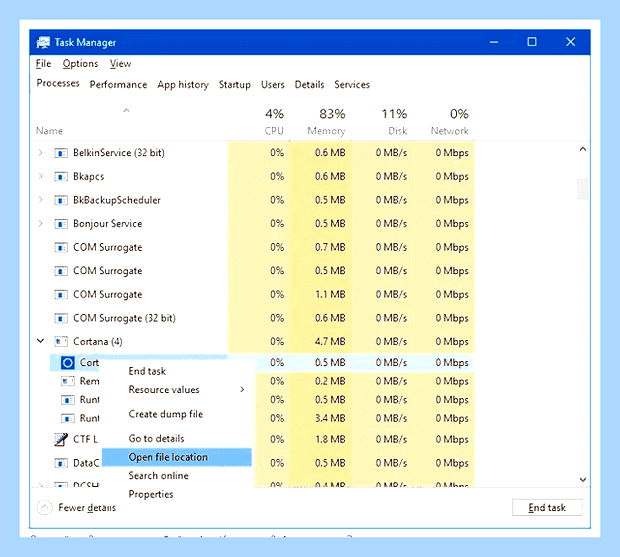Switch to the Users tab
620x557 pixels.
[x=272, y=85]
